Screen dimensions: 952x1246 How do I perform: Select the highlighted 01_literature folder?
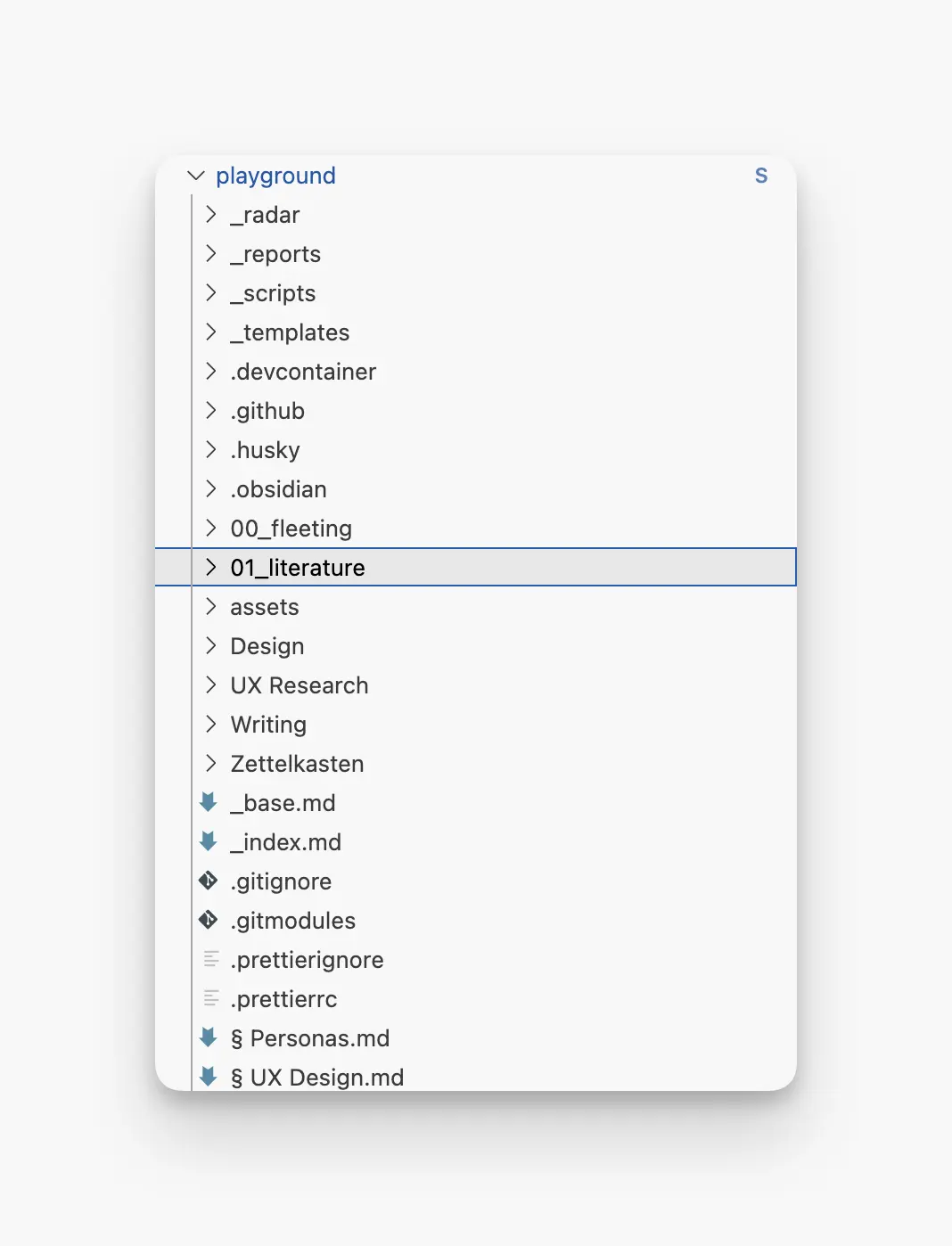[476, 567]
